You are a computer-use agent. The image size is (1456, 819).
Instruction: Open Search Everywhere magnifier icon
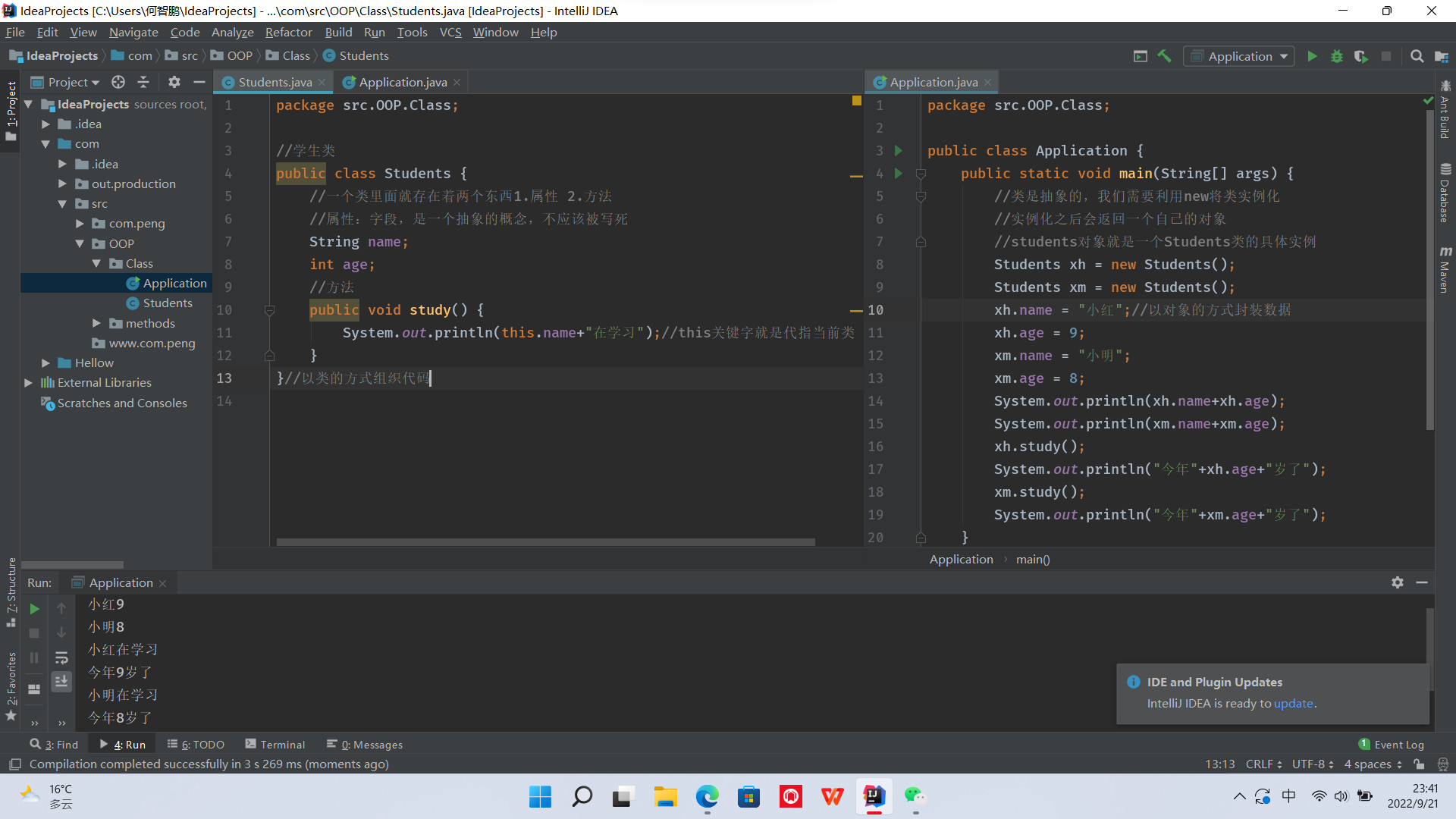(x=1417, y=56)
